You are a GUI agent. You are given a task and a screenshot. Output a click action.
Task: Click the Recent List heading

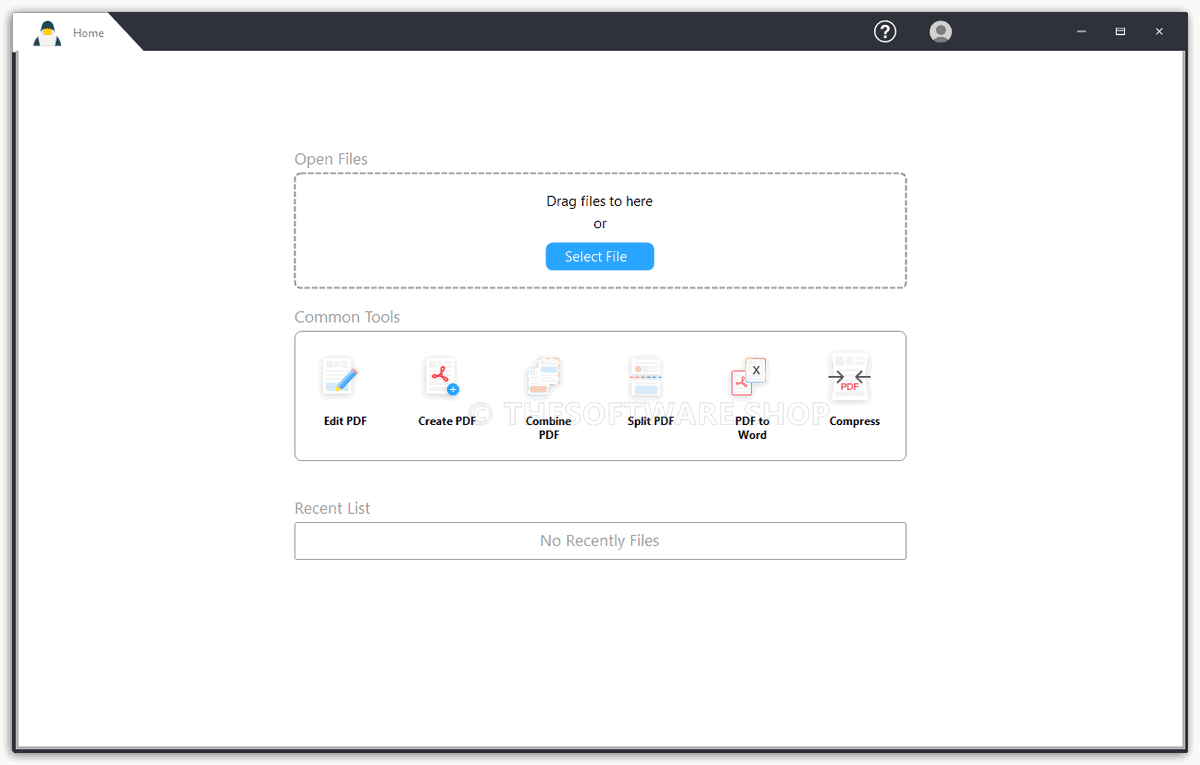coord(332,508)
